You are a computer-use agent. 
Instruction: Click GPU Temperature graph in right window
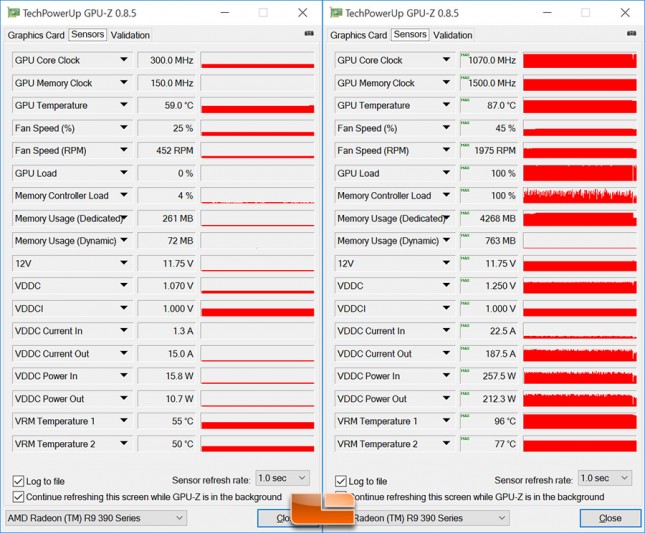tap(580, 105)
